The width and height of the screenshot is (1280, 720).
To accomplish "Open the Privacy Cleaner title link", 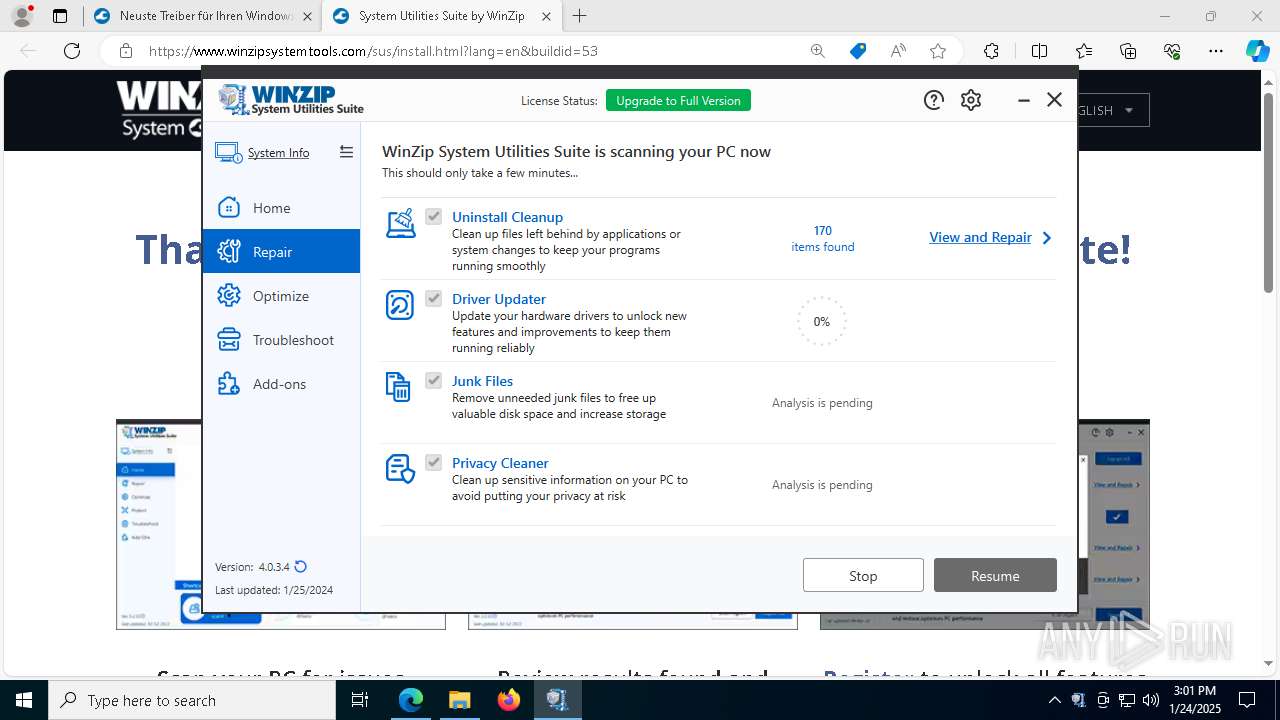I will pos(500,463).
